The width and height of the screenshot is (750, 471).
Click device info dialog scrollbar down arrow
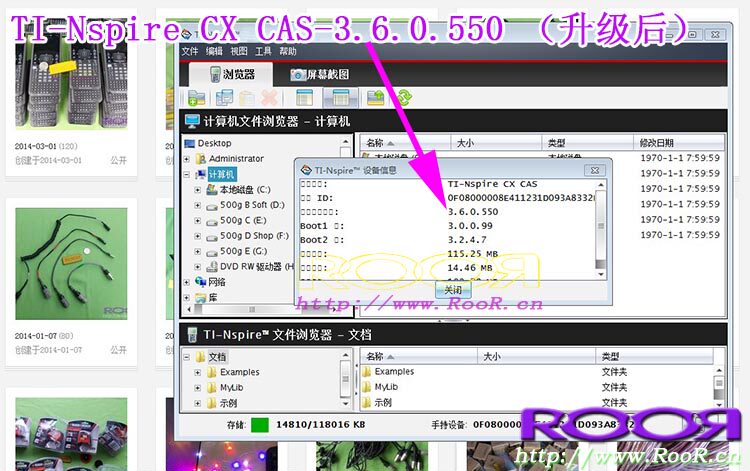pos(601,274)
